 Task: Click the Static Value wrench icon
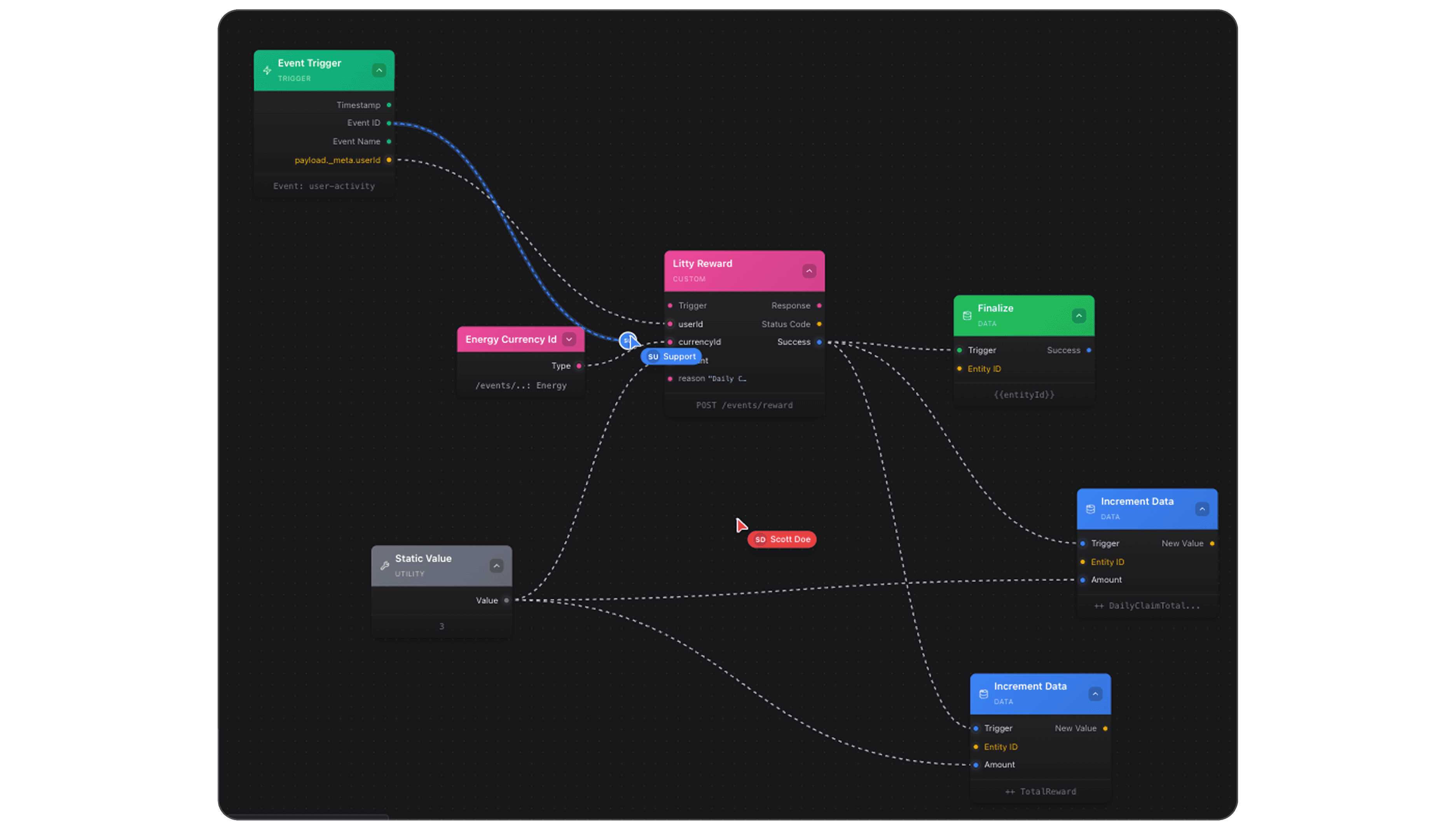[x=385, y=565]
